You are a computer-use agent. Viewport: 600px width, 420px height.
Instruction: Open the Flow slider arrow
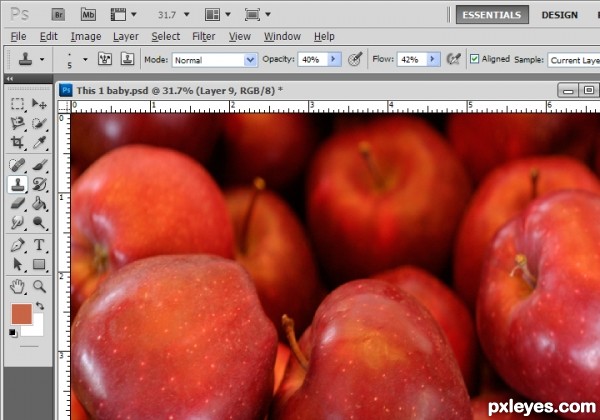click(434, 59)
